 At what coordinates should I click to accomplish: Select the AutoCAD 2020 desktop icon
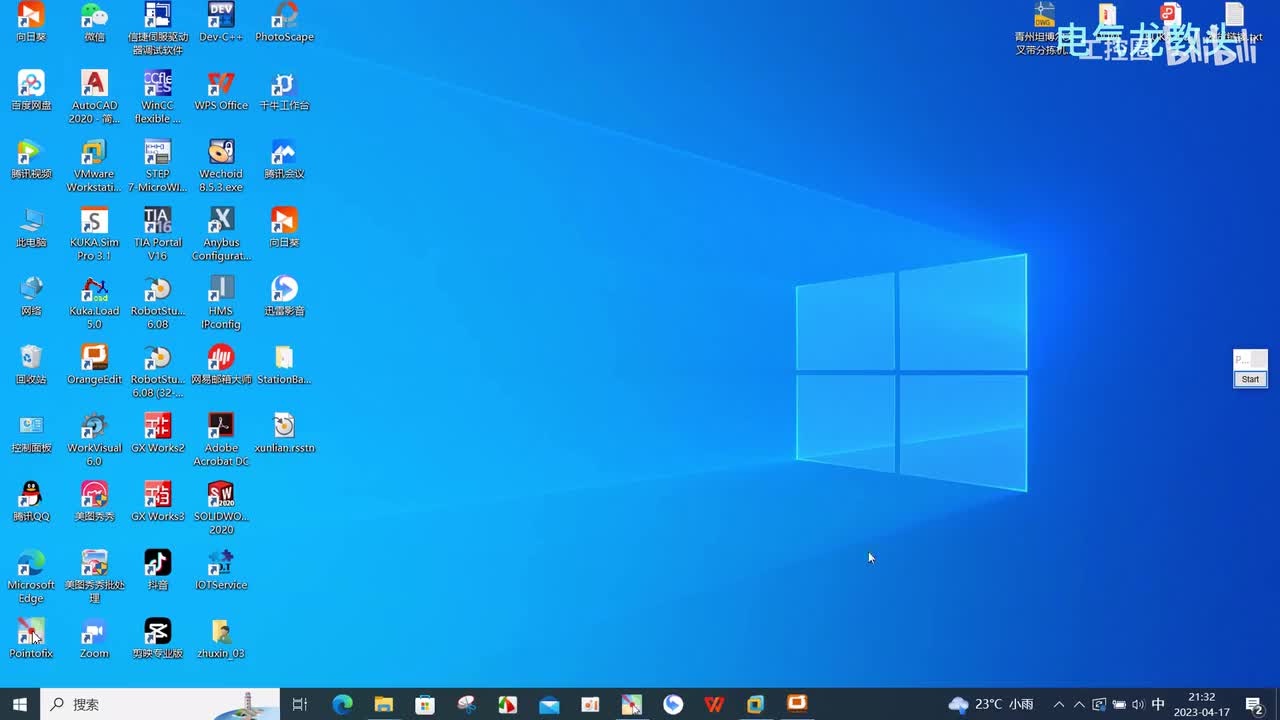(94, 97)
